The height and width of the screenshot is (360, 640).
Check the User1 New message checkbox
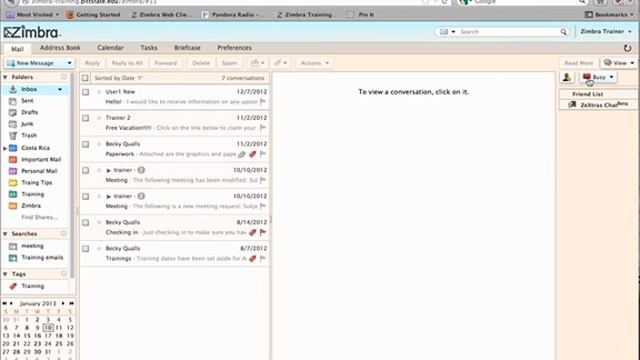click(x=85, y=92)
